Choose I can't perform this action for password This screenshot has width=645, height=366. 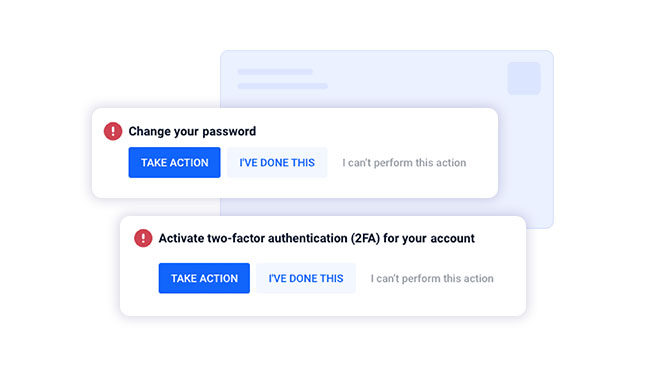coord(404,163)
